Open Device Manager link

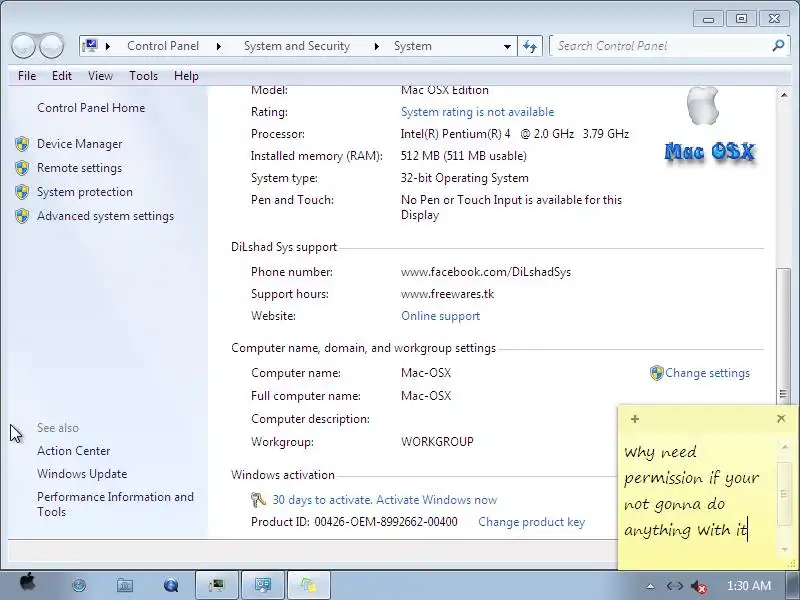click(x=80, y=144)
